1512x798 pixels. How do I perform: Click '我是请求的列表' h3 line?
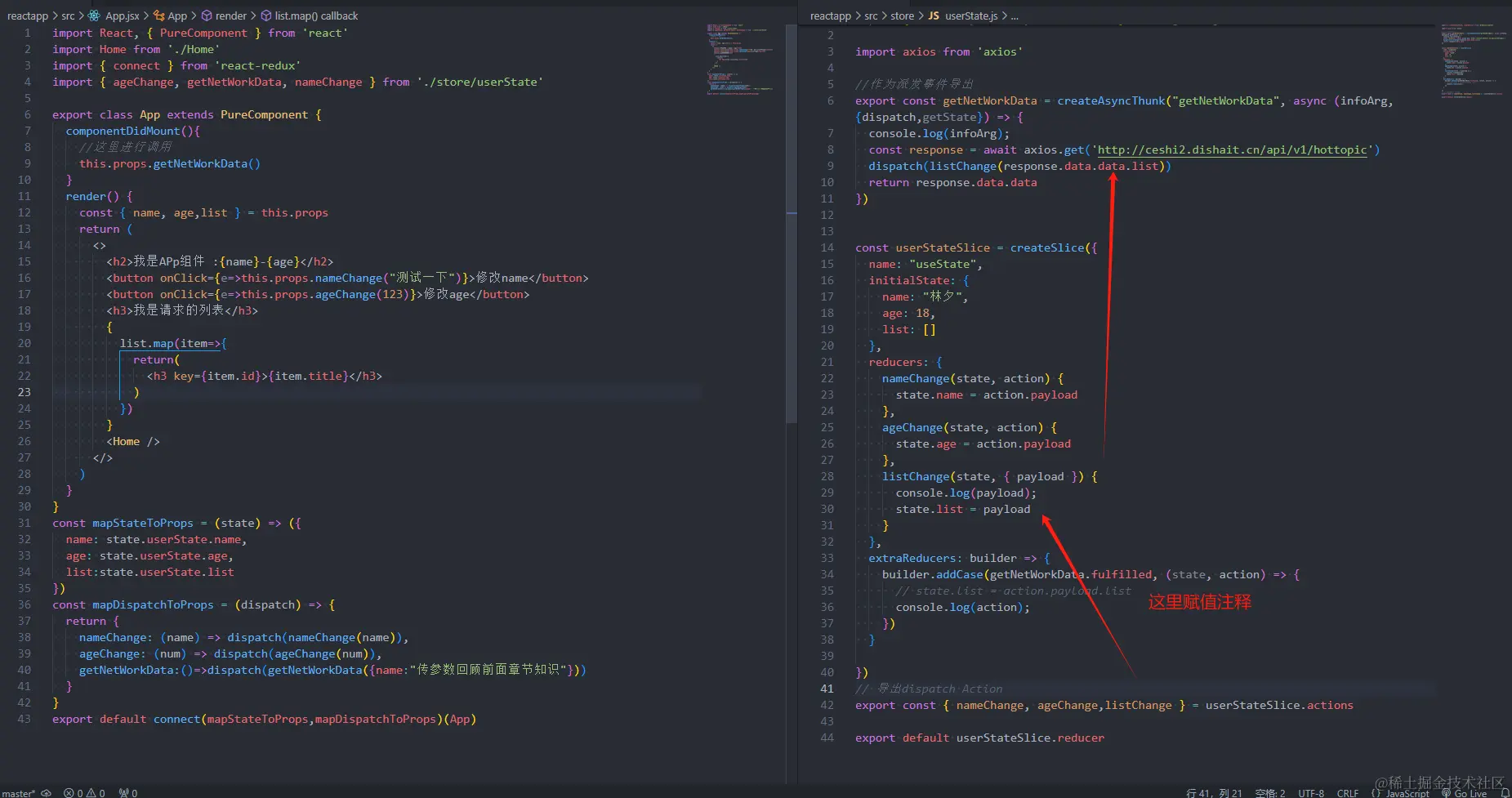182,310
